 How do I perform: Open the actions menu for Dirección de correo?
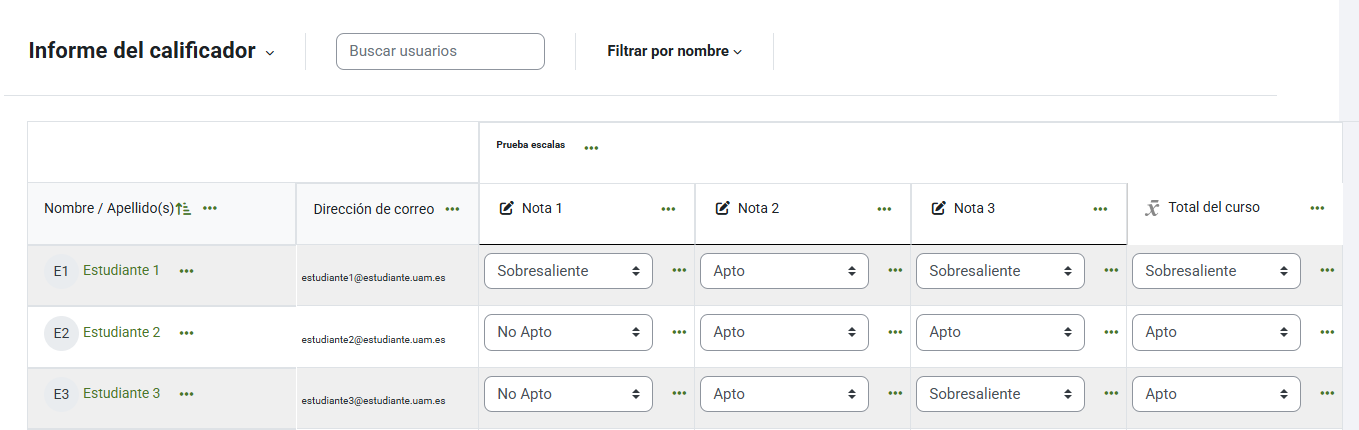click(452, 209)
